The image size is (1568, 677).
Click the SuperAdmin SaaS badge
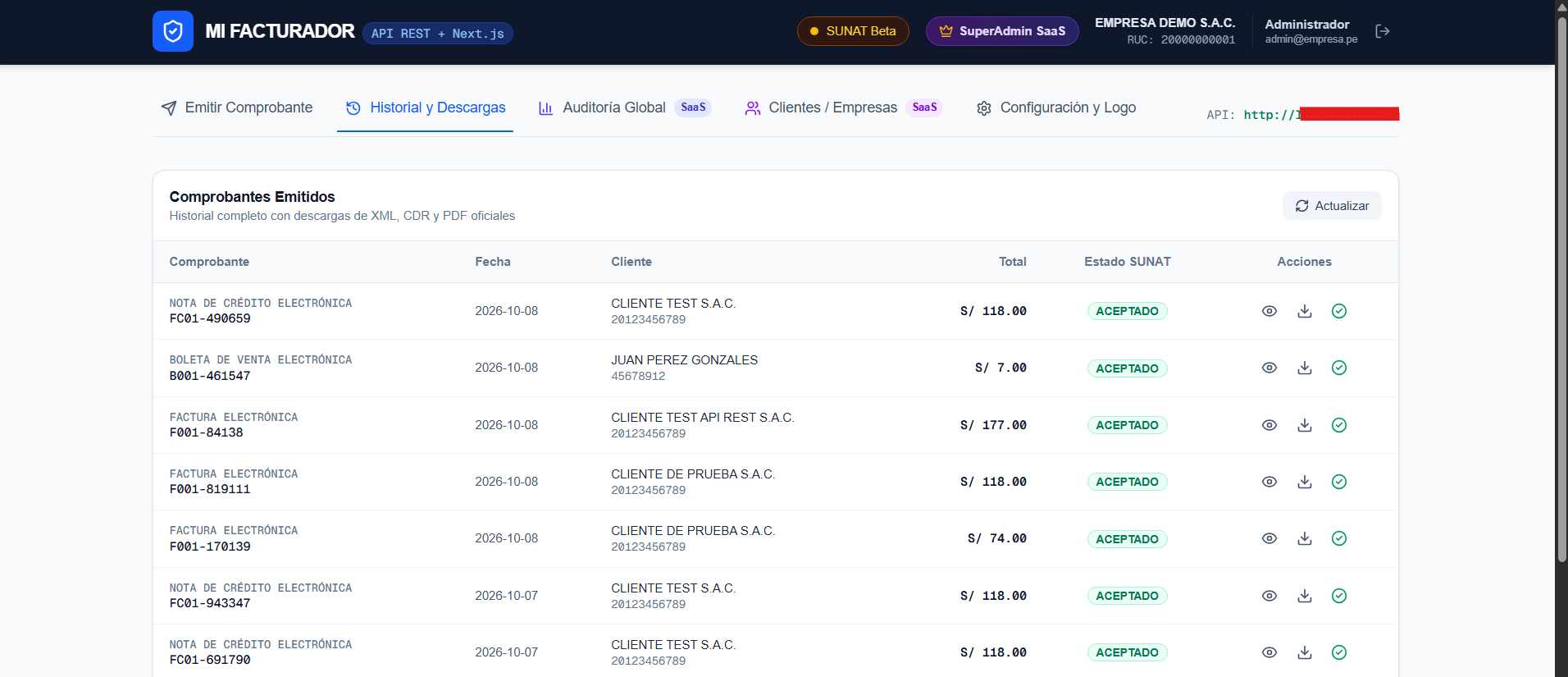point(1002,31)
